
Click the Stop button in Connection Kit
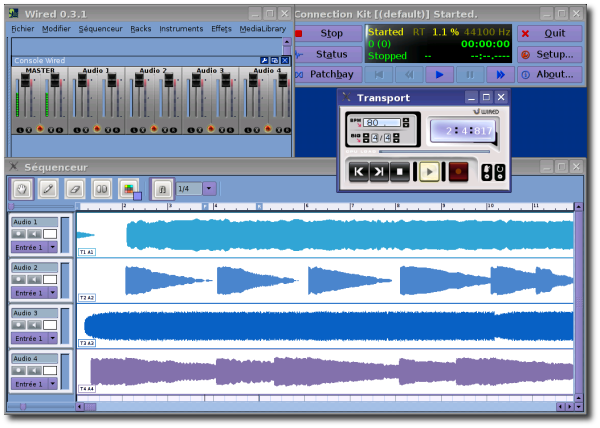coord(328,33)
